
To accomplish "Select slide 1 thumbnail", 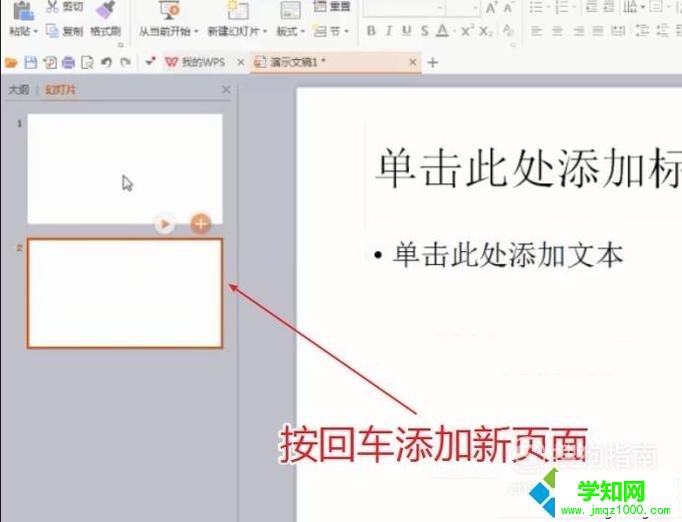I will 125,169.
